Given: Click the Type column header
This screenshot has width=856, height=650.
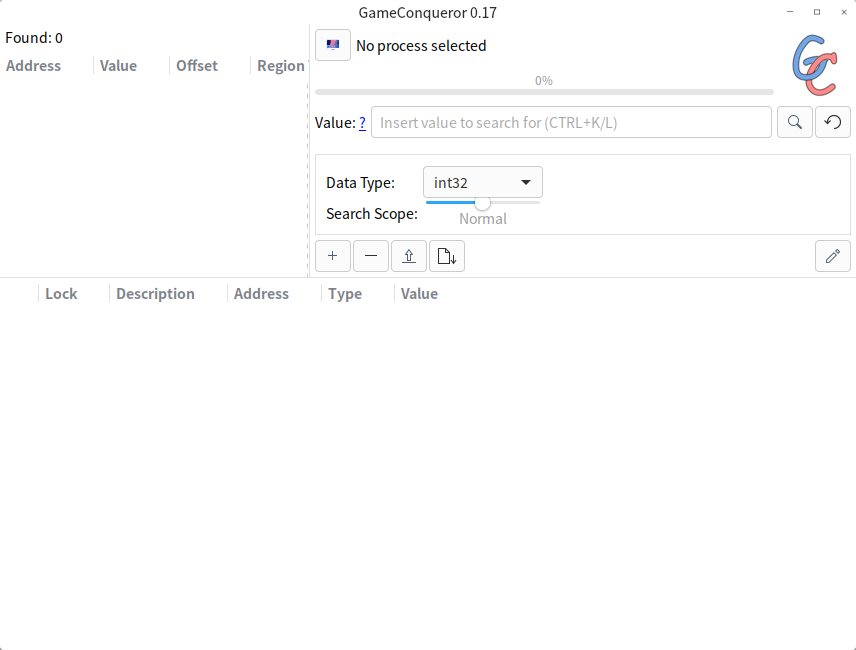Looking at the screenshot, I should point(345,294).
